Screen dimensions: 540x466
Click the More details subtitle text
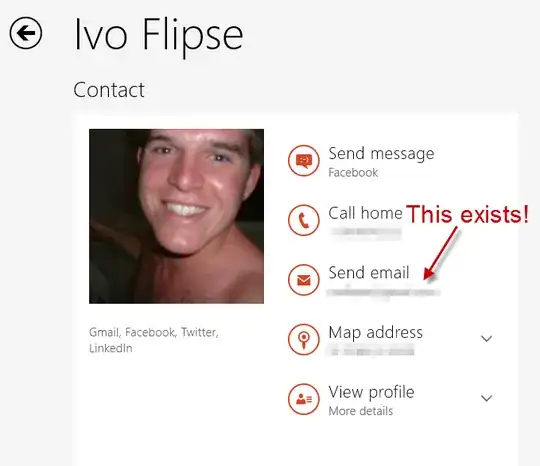pyautogui.click(x=361, y=411)
